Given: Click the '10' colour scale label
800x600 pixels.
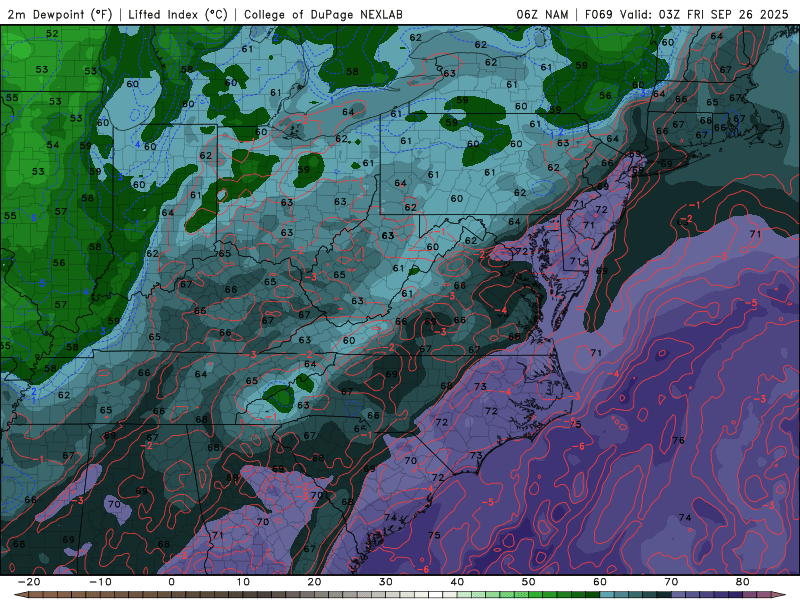Looking at the screenshot, I should [x=243, y=582].
